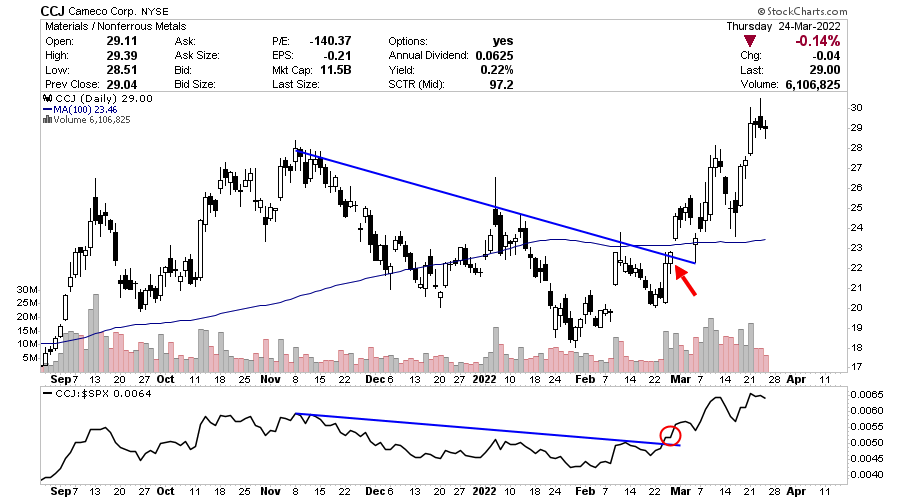Viewport: 900px width, 500px height.
Task: Click the Yield value 0.22%
Action: (x=497, y=70)
